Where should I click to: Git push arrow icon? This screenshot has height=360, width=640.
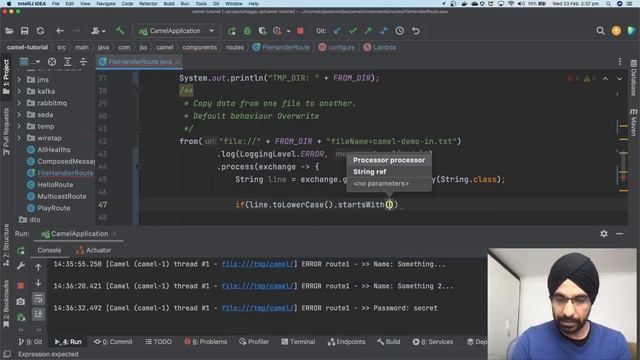click(368, 31)
